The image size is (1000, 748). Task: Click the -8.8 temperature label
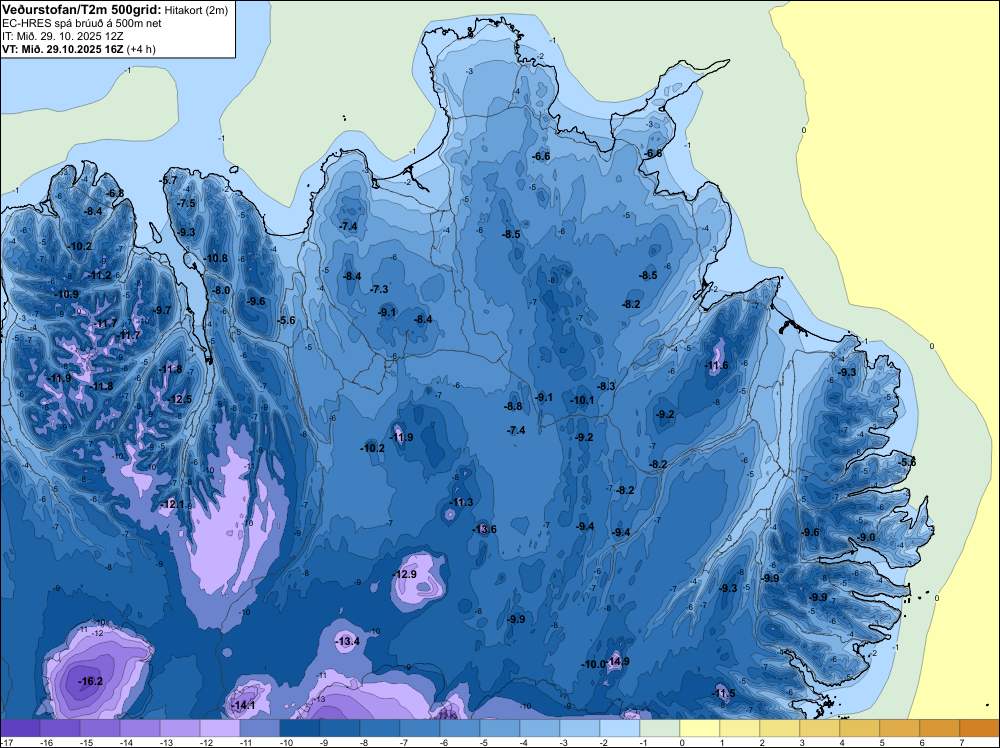(513, 406)
